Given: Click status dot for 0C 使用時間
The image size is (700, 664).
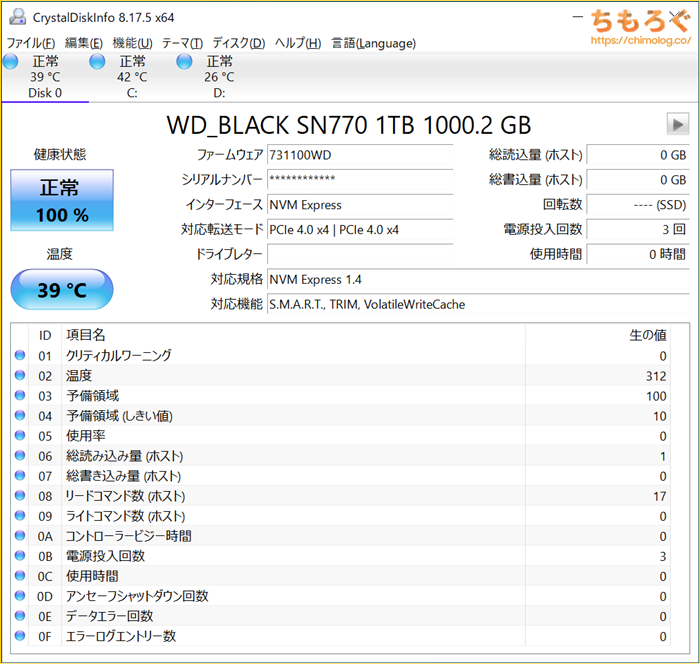Looking at the screenshot, I should [x=20, y=575].
